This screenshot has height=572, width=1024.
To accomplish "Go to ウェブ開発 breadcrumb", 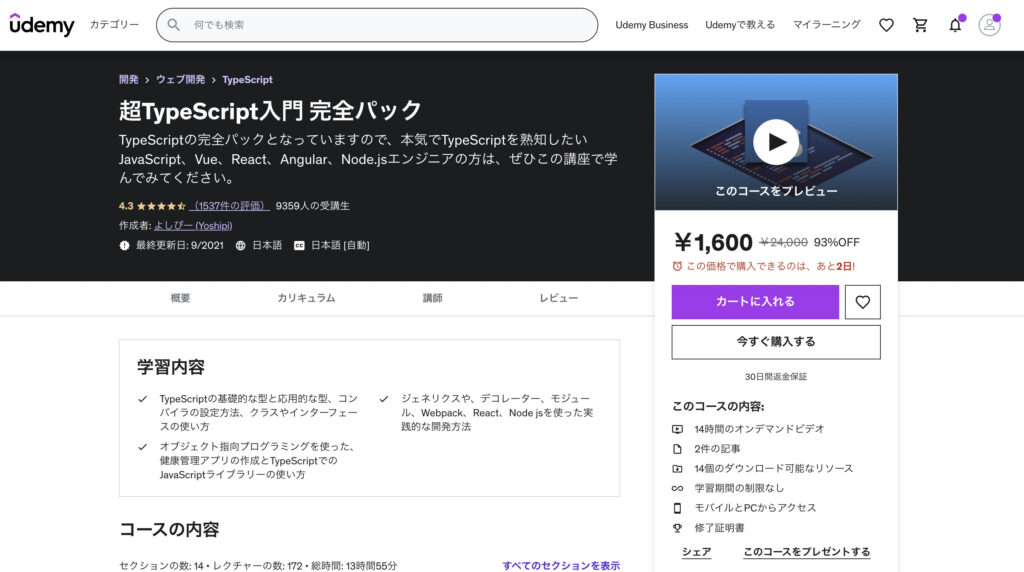I will 180,80.
